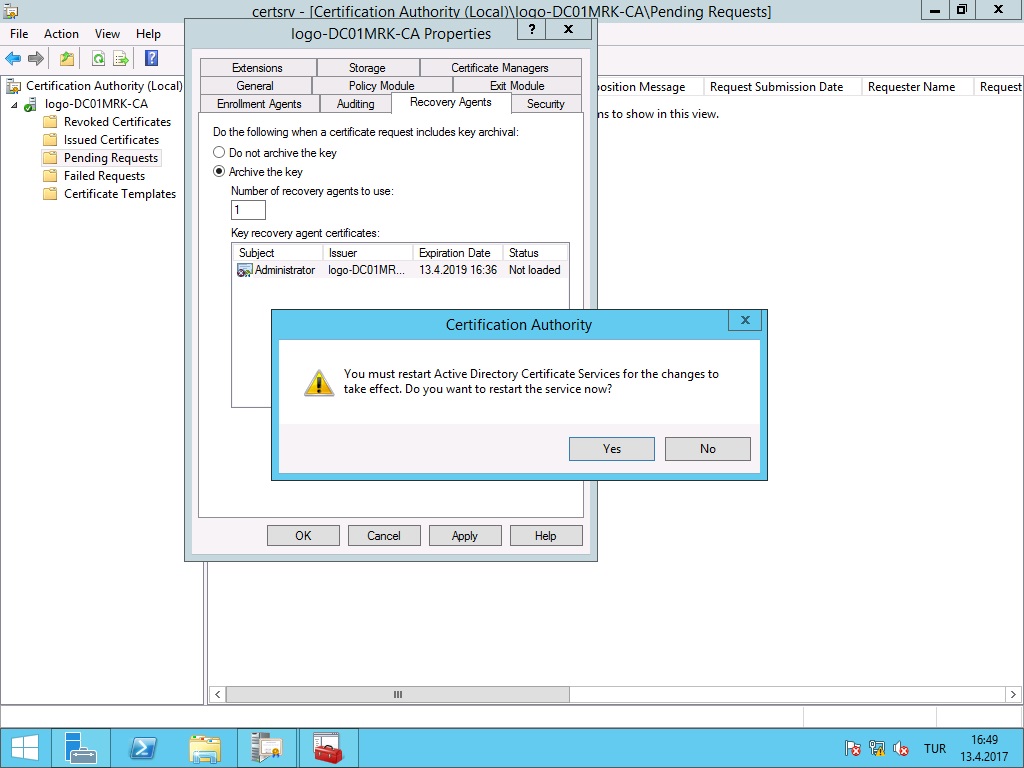This screenshot has height=768, width=1024.
Task: Click the Request Submission Date column header
Action: (x=782, y=87)
